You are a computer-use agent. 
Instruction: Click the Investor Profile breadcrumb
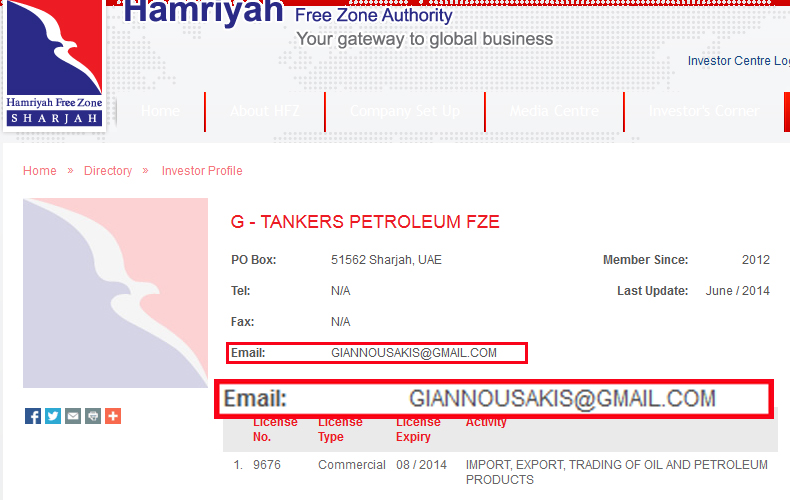coord(202,171)
